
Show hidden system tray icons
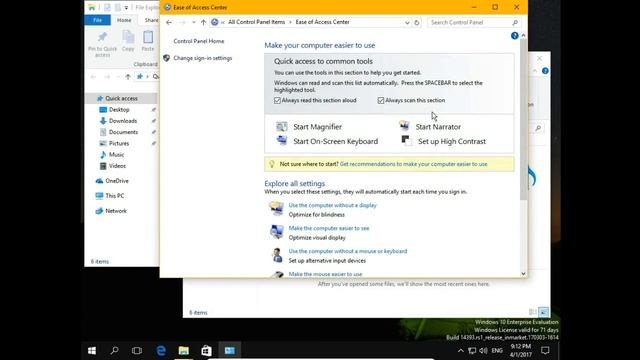point(460,351)
